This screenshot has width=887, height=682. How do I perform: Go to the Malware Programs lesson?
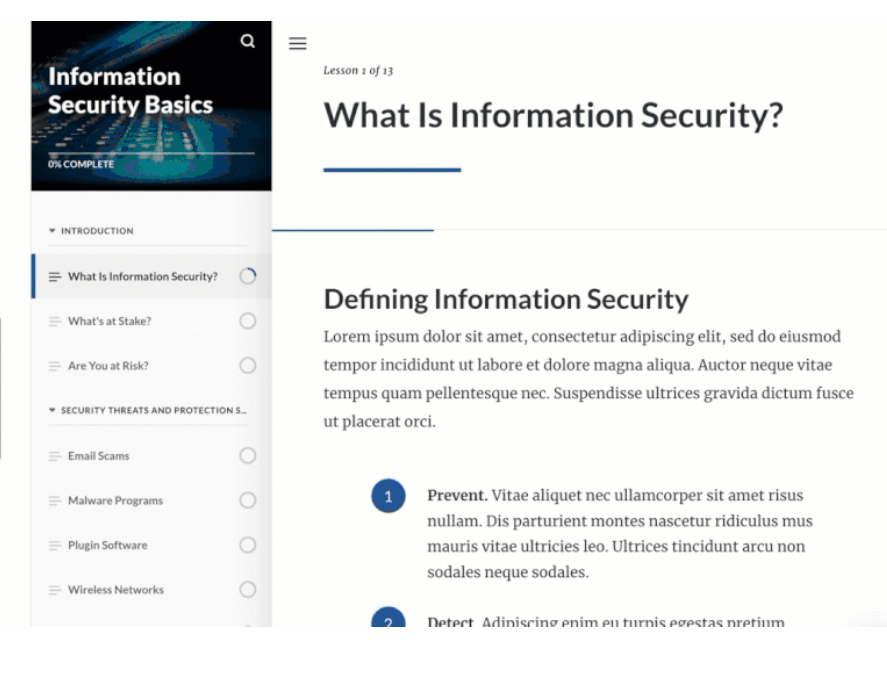pos(152,500)
